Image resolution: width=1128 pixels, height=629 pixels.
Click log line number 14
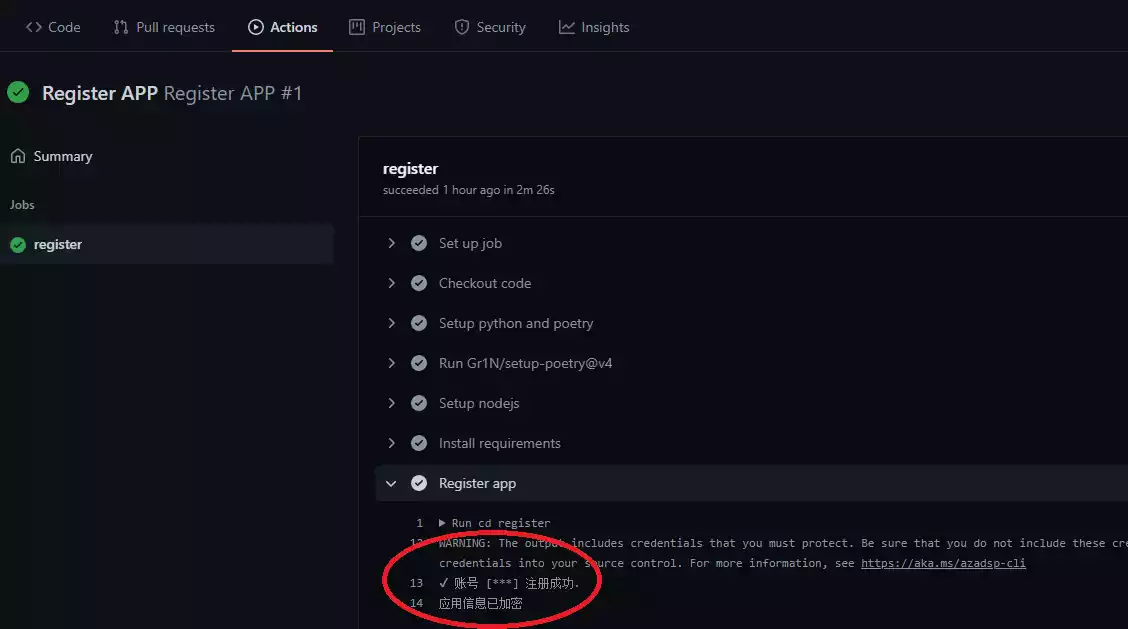(x=417, y=603)
